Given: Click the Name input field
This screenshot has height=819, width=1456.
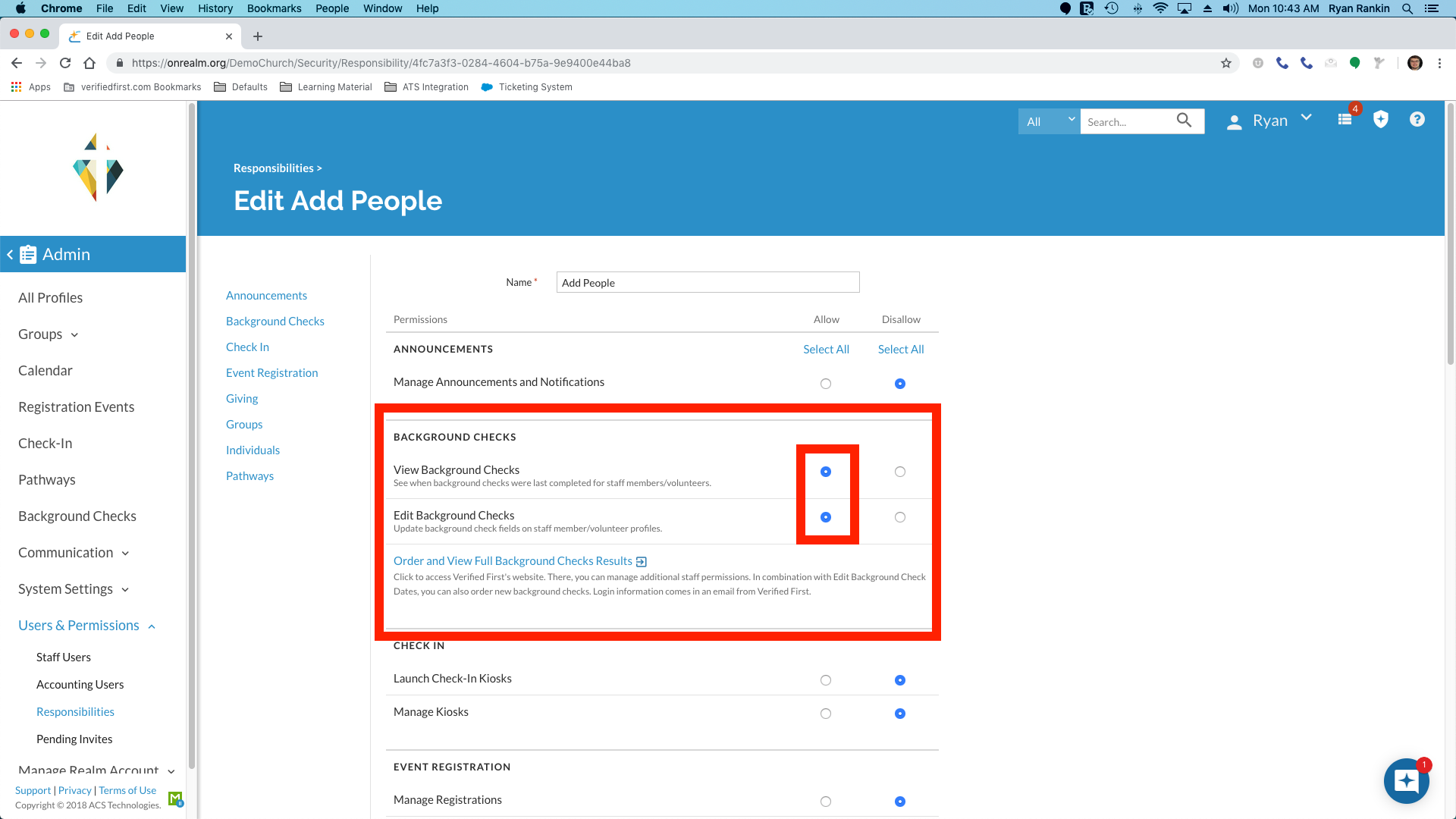Looking at the screenshot, I should coord(707,283).
